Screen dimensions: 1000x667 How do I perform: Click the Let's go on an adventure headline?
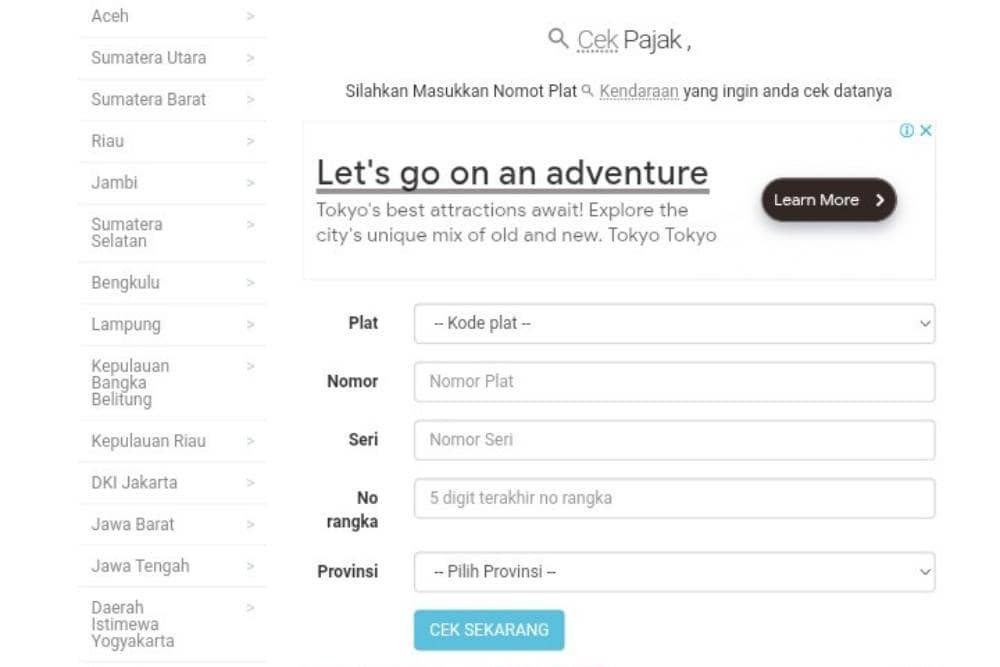click(512, 173)
